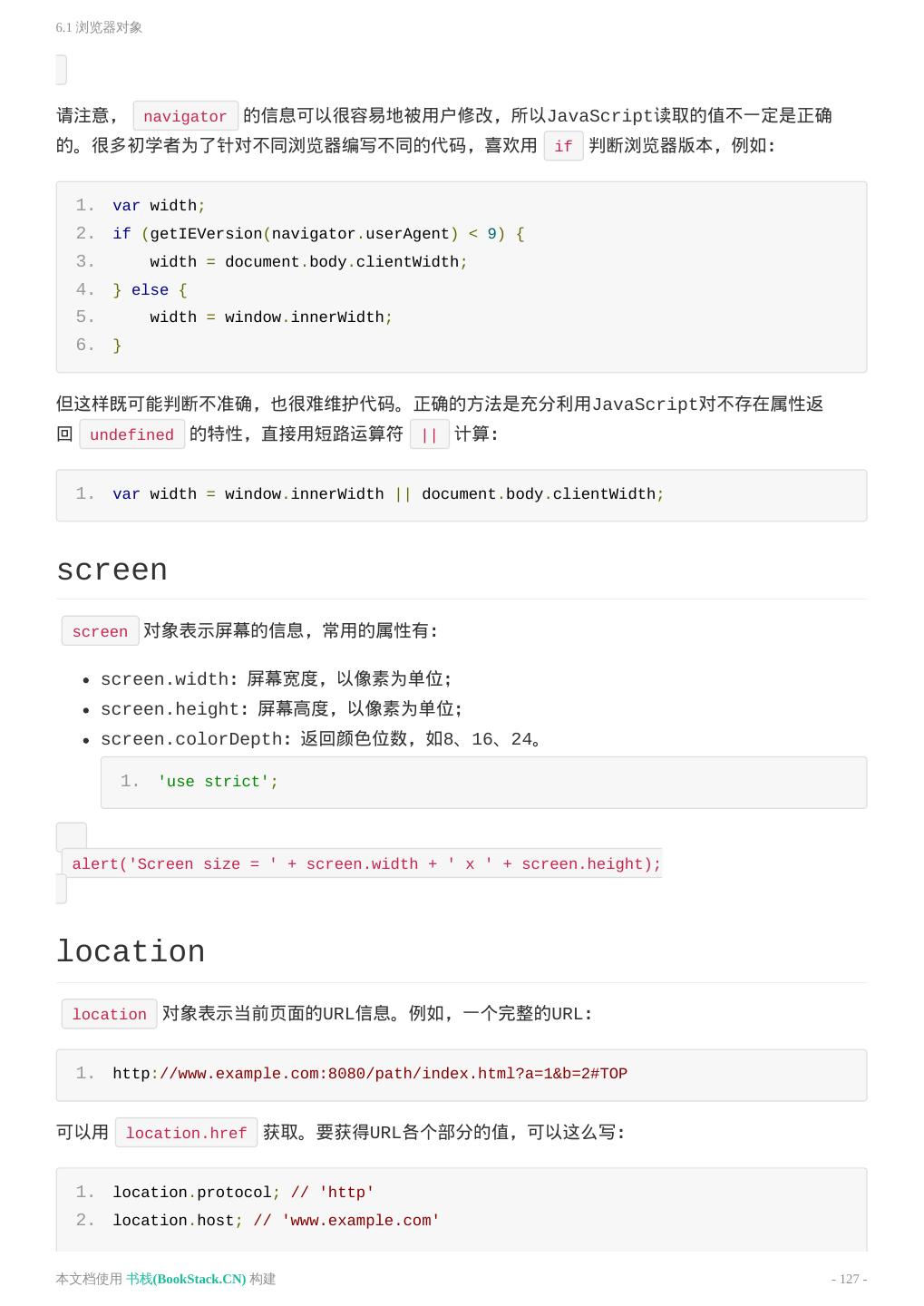Click the alert('Screen size...') code line
The width and height of the screenshot is (924, 1306).
point(366,864)
